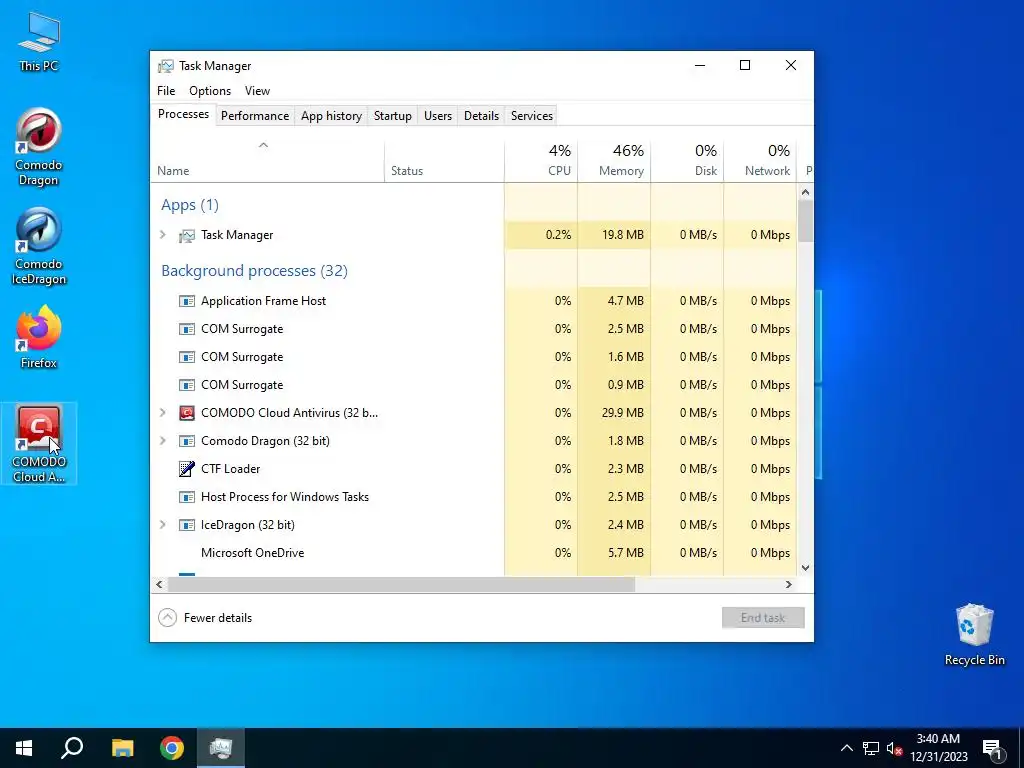
Task: Launch Google Chrome from the taskbar
Action: point(172,748)
